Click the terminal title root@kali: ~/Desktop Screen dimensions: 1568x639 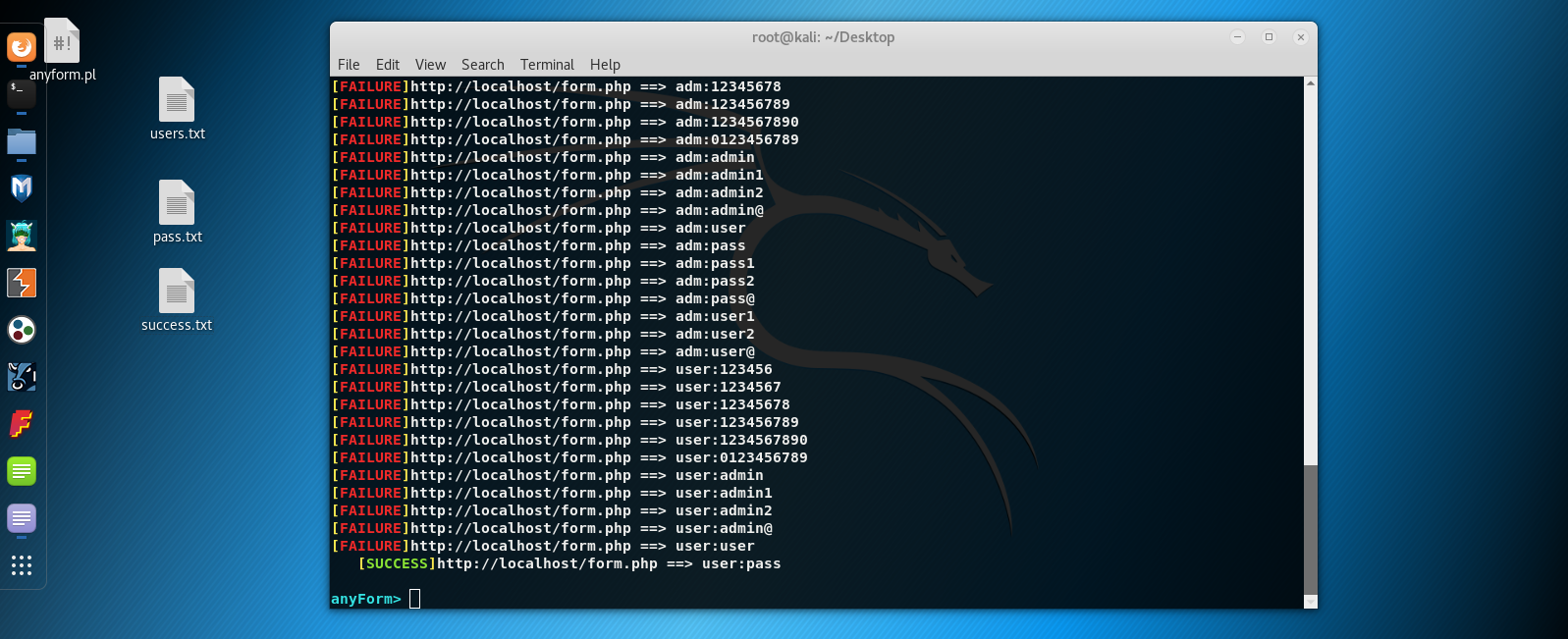[x=823, y=37]
